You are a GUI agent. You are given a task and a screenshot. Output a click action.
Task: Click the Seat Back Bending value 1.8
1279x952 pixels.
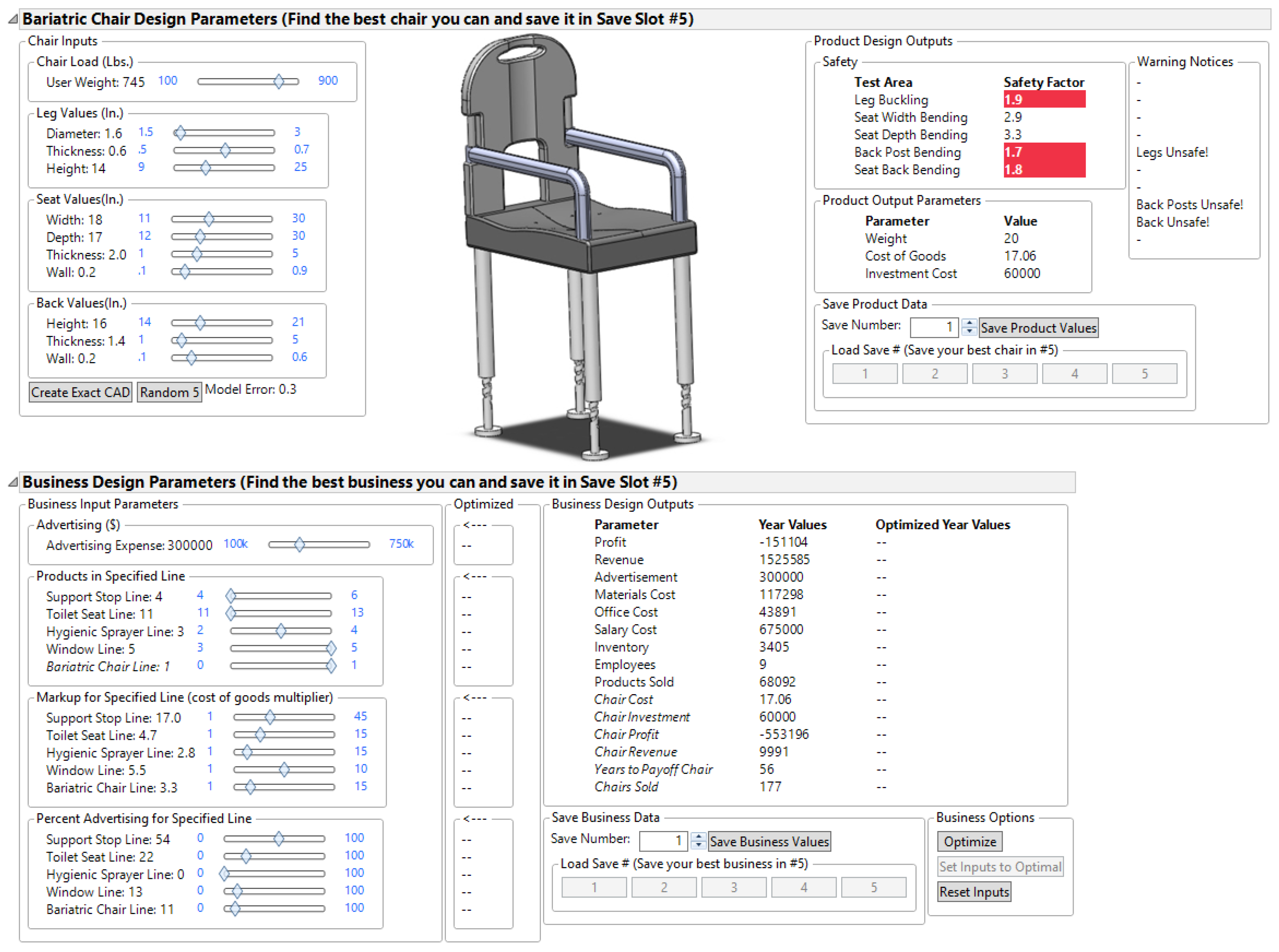point(1045,170)
